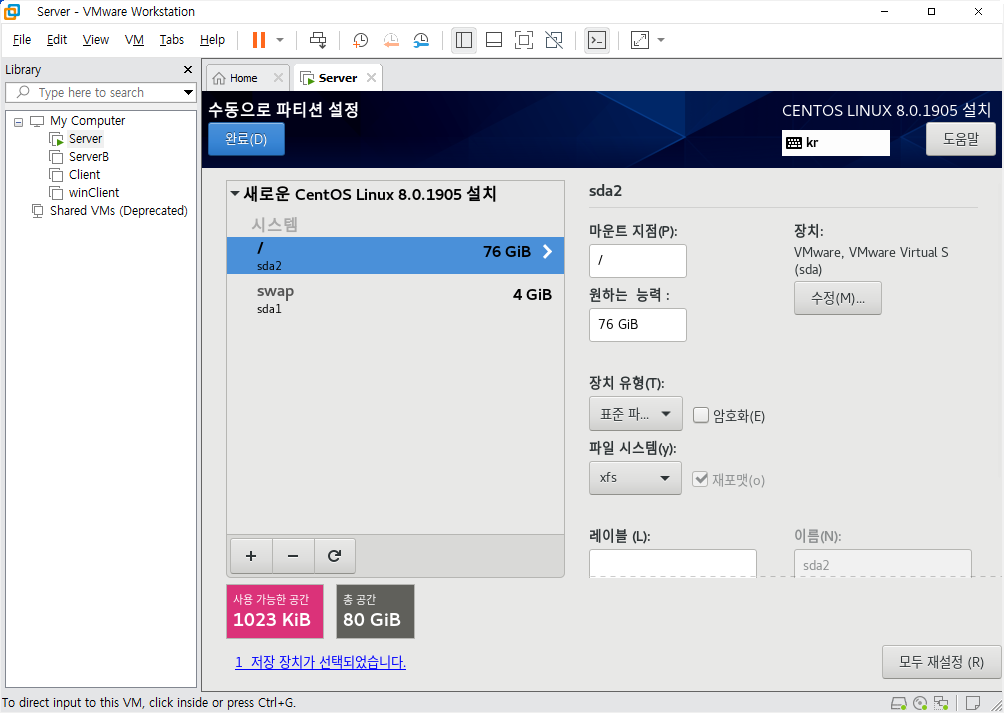Collapse the My Computer tree node
Viewport: 1004px width, 713px height.
(19, 121)
